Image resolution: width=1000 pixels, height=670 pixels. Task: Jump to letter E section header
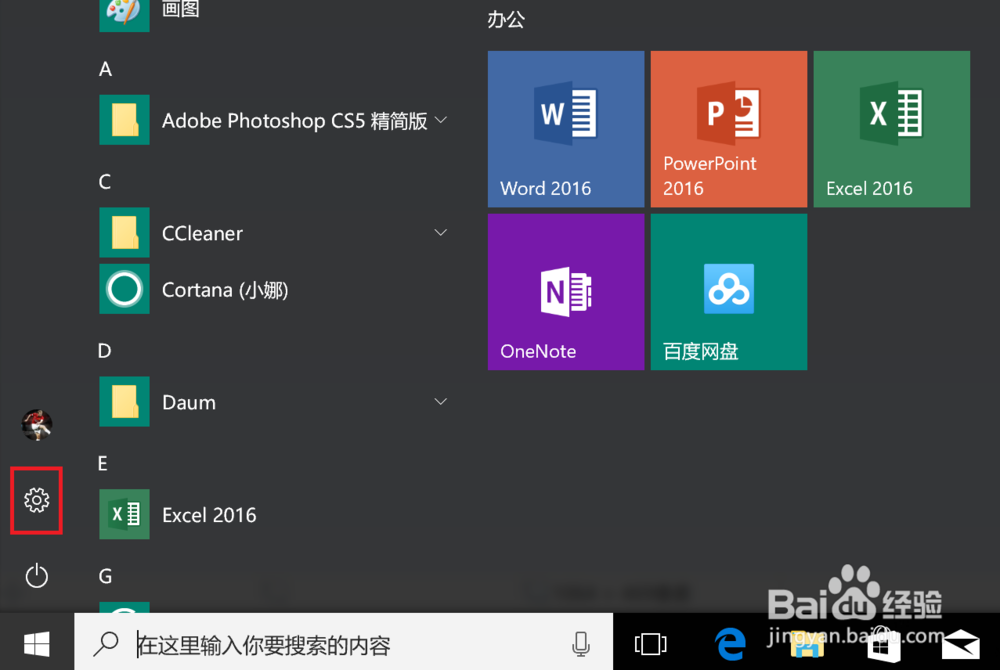(103, 463)
